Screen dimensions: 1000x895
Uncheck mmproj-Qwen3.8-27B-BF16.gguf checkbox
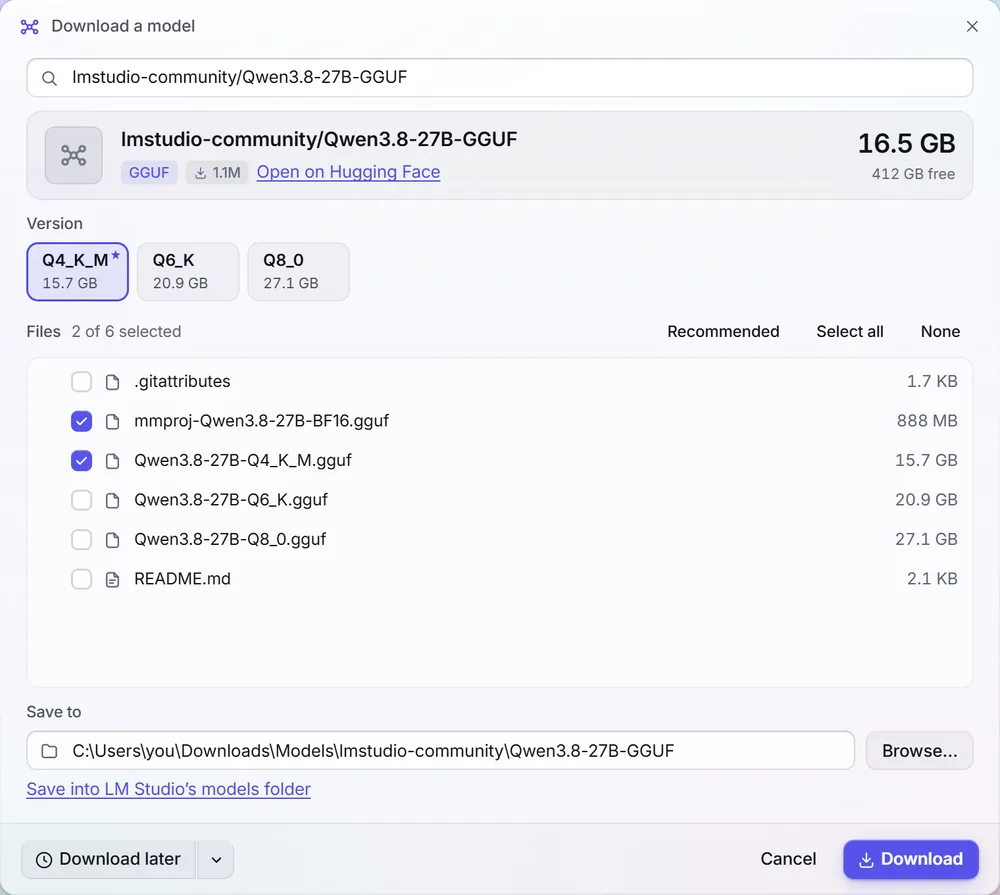81,421
